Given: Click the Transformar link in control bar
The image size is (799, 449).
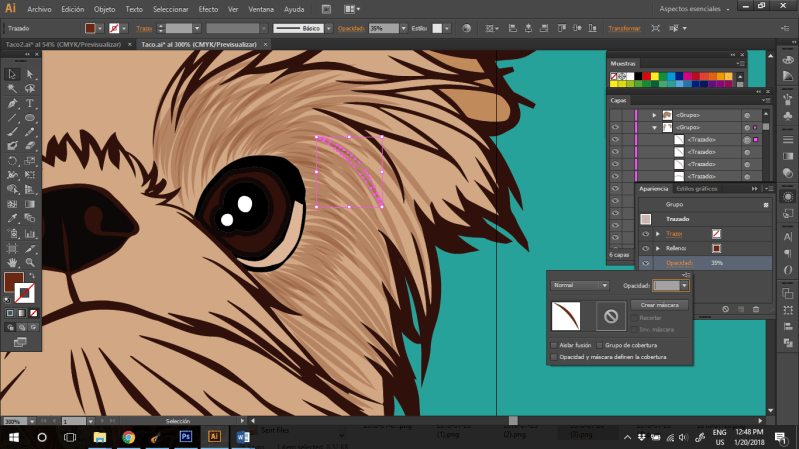Looking at the screenshot, I should point(624,29).
